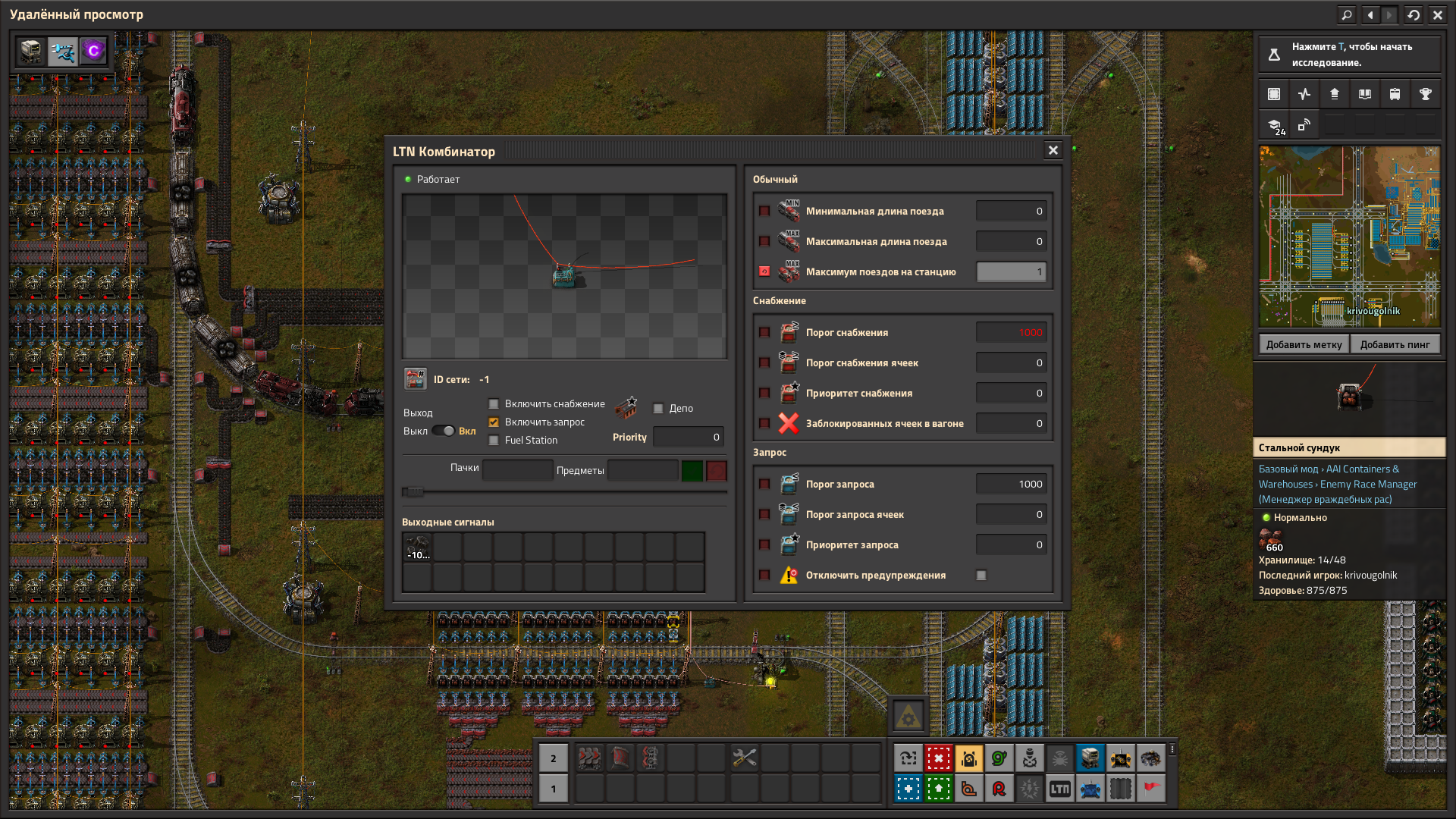Viewport: 1456px width, 819px height.
Task: Toggle the Выход on/off switch
Action: click(x=444, y=431)
